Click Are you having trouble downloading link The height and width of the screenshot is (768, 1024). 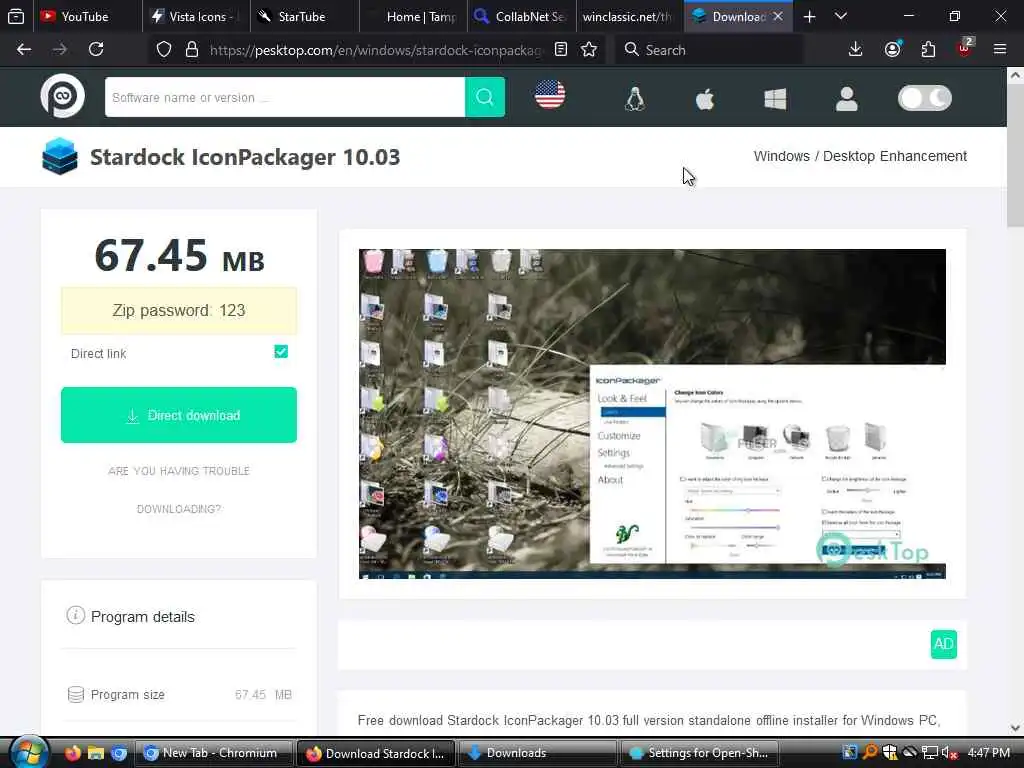point(179,490)
